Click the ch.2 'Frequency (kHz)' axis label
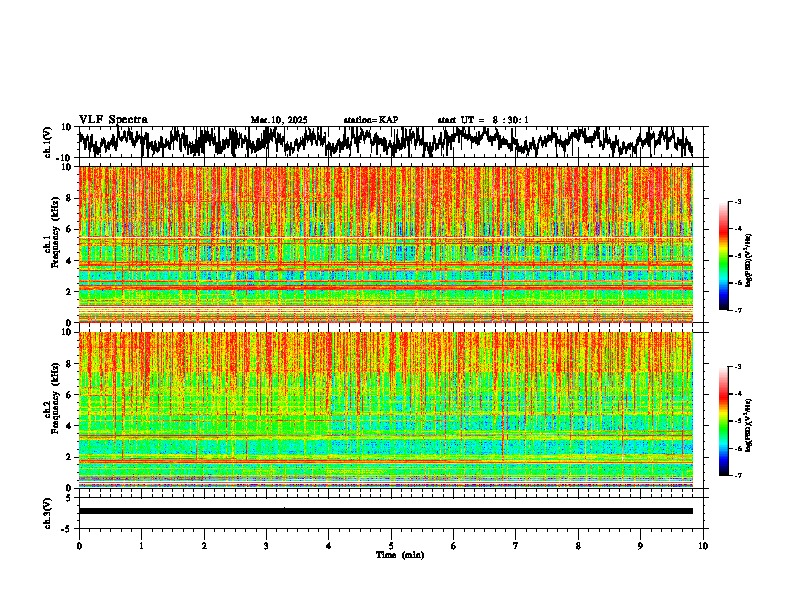This screenshot has height=612, width=792. click(x=55, y=398)
